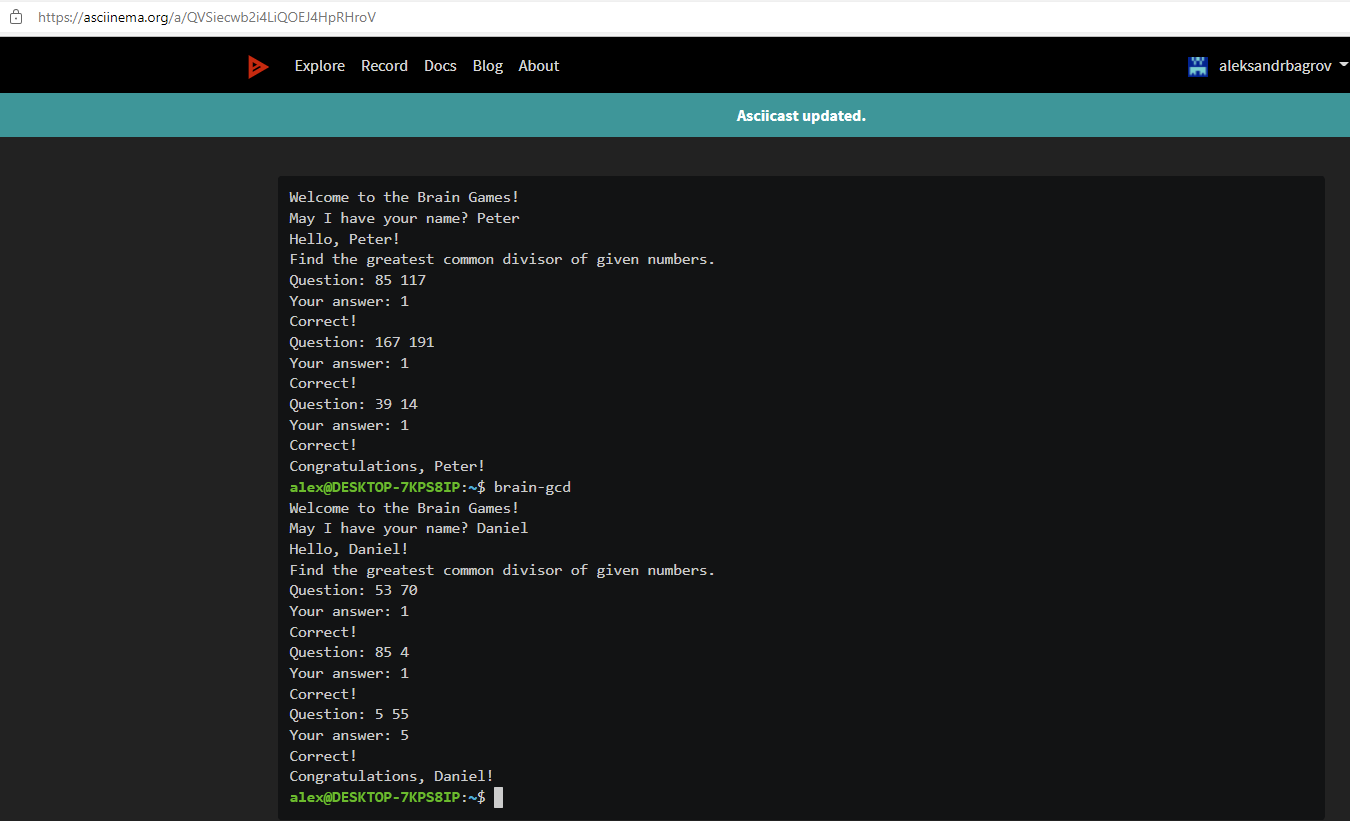
Task: Open the Explore page
Action: point(319,65)
